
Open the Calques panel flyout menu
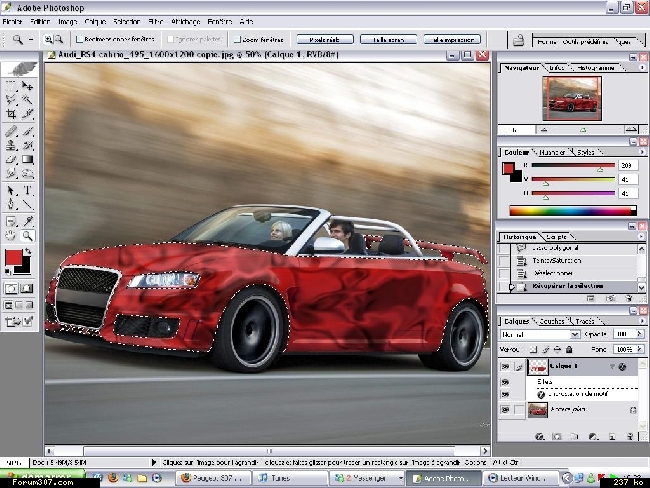pos(642,321)
